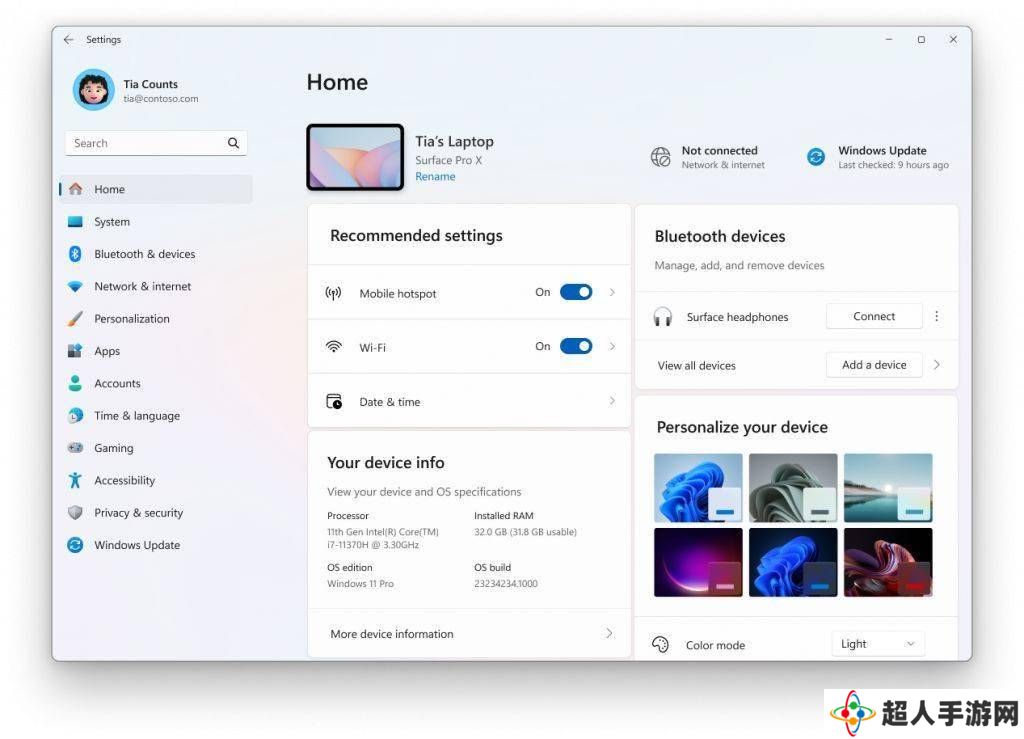The image size is (1024, 739).
Task: Click the Time & language globe icon
Action: click(x=76, y=416)
